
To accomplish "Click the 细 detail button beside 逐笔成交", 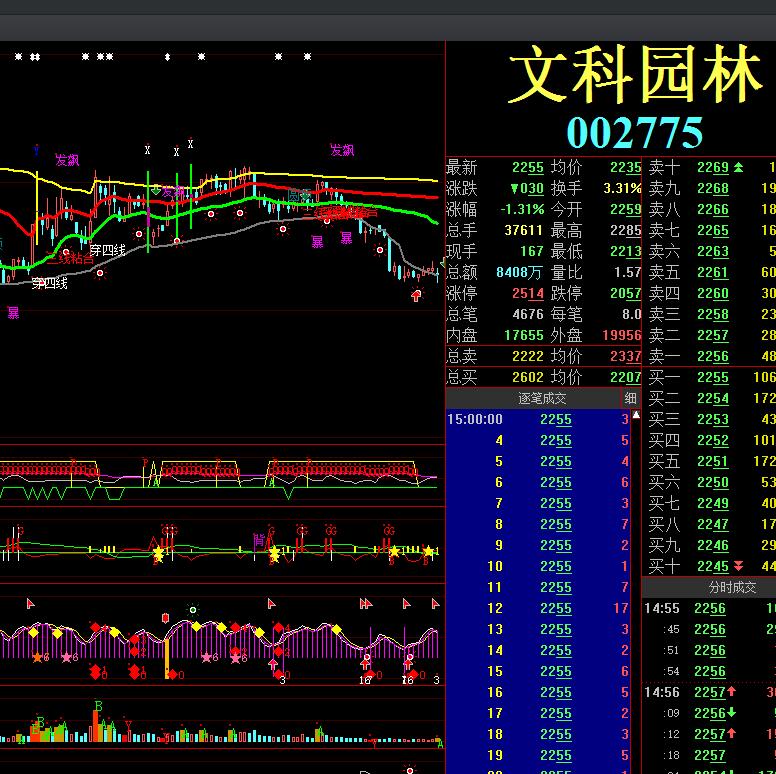I will click(630, 398).
